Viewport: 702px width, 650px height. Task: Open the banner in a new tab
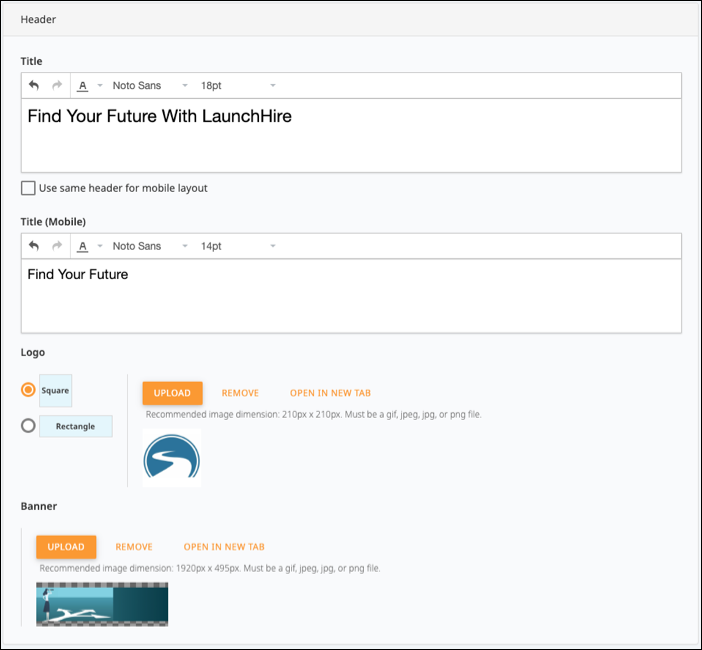click(x=224, y=547)
